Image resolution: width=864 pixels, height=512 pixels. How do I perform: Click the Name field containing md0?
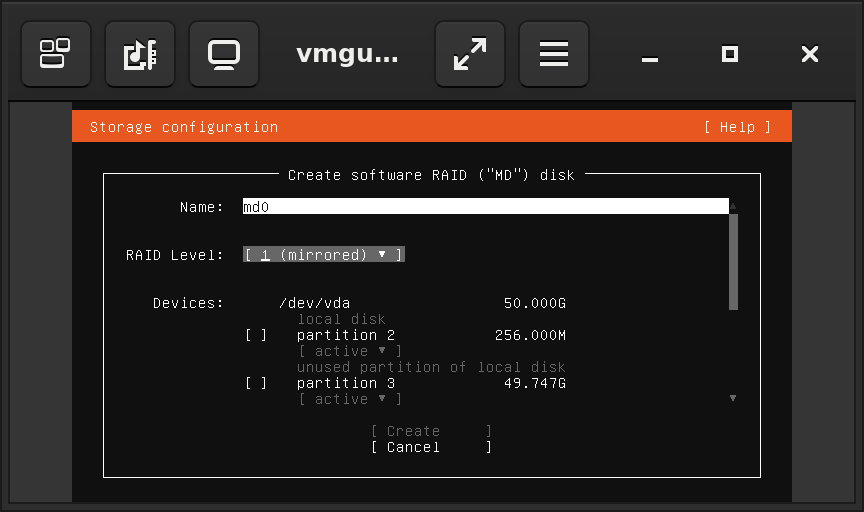(485, 207)
